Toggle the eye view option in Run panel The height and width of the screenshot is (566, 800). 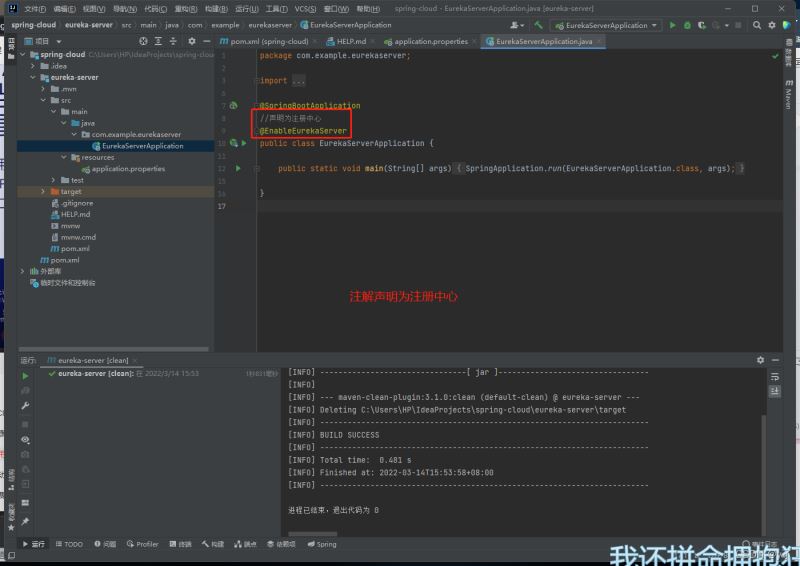(25, 439)
